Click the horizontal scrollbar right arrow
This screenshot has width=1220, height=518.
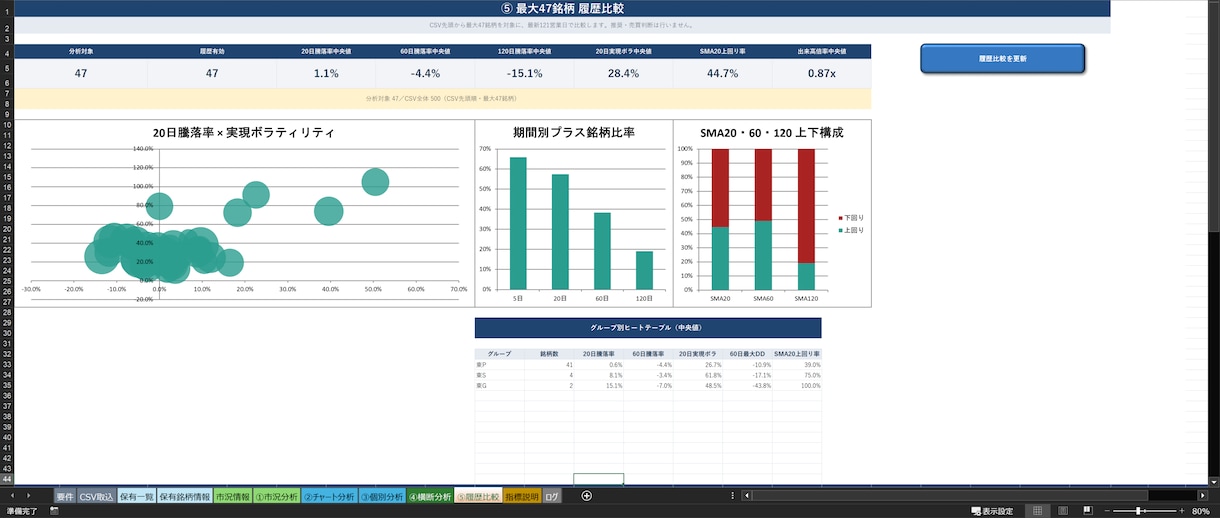click(x=1203, y=496)
